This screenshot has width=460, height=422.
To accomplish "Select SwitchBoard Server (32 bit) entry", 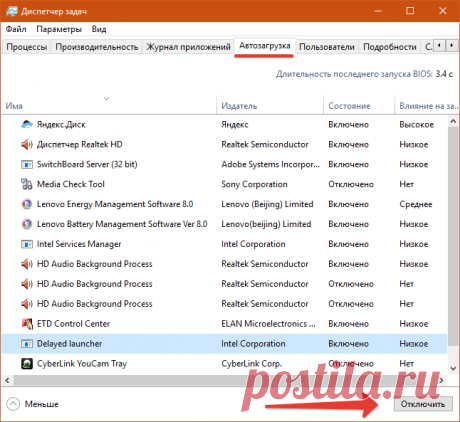I will pos(87,164).
